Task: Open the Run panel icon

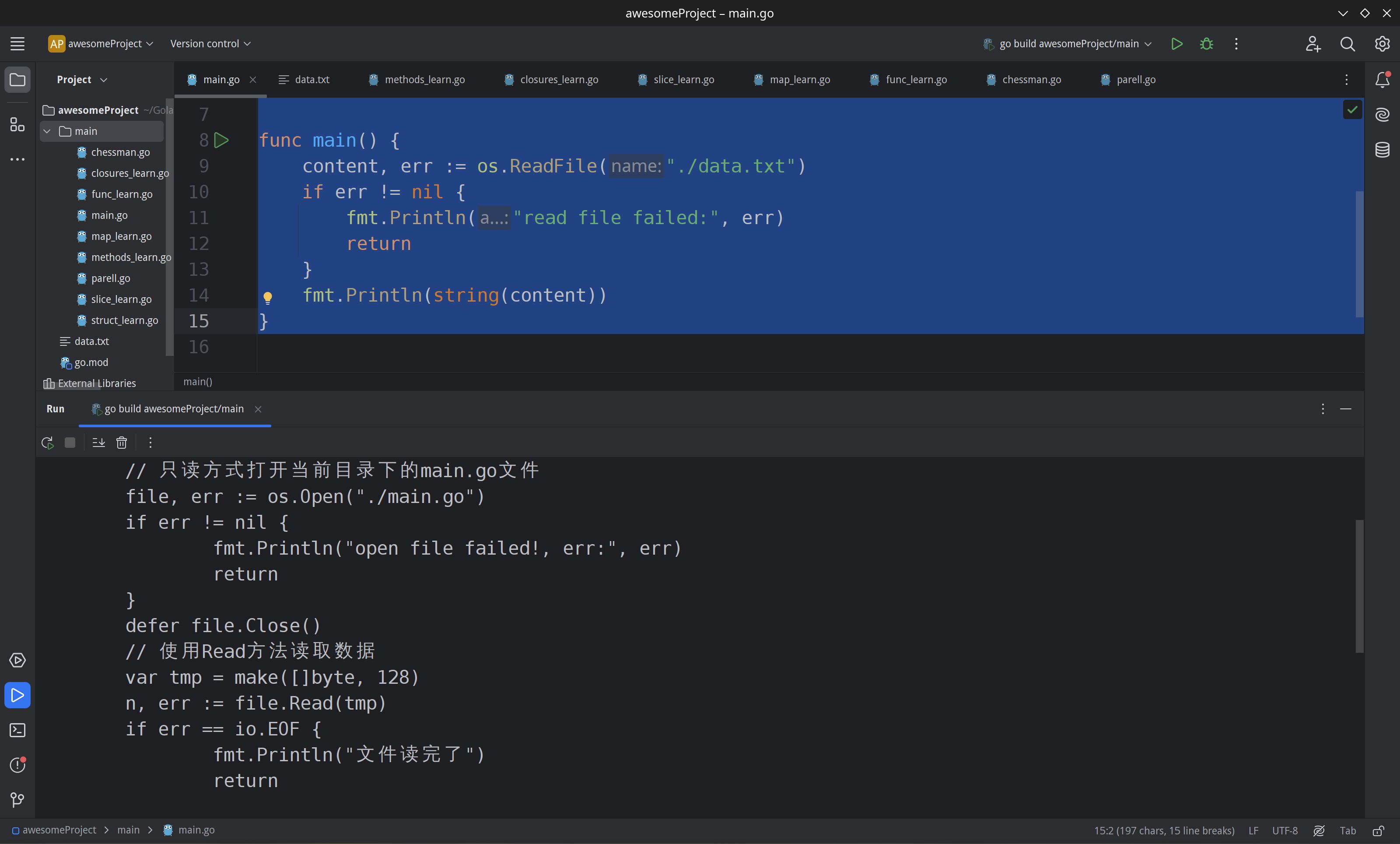Action: pos(17,695)
